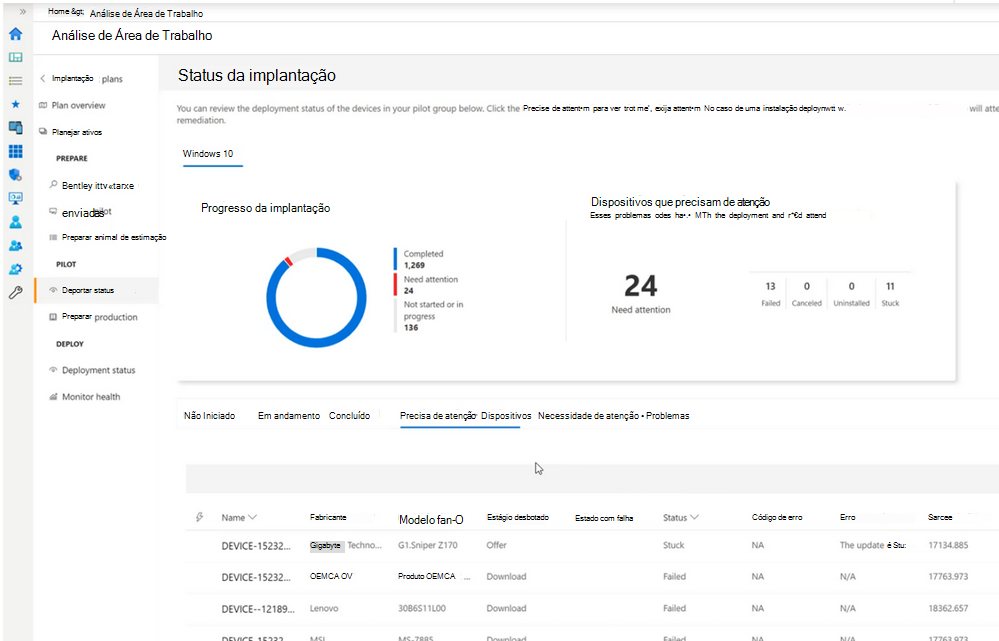Open the Endpoint security shield icon
999x641 pixels.
point(16,175)
